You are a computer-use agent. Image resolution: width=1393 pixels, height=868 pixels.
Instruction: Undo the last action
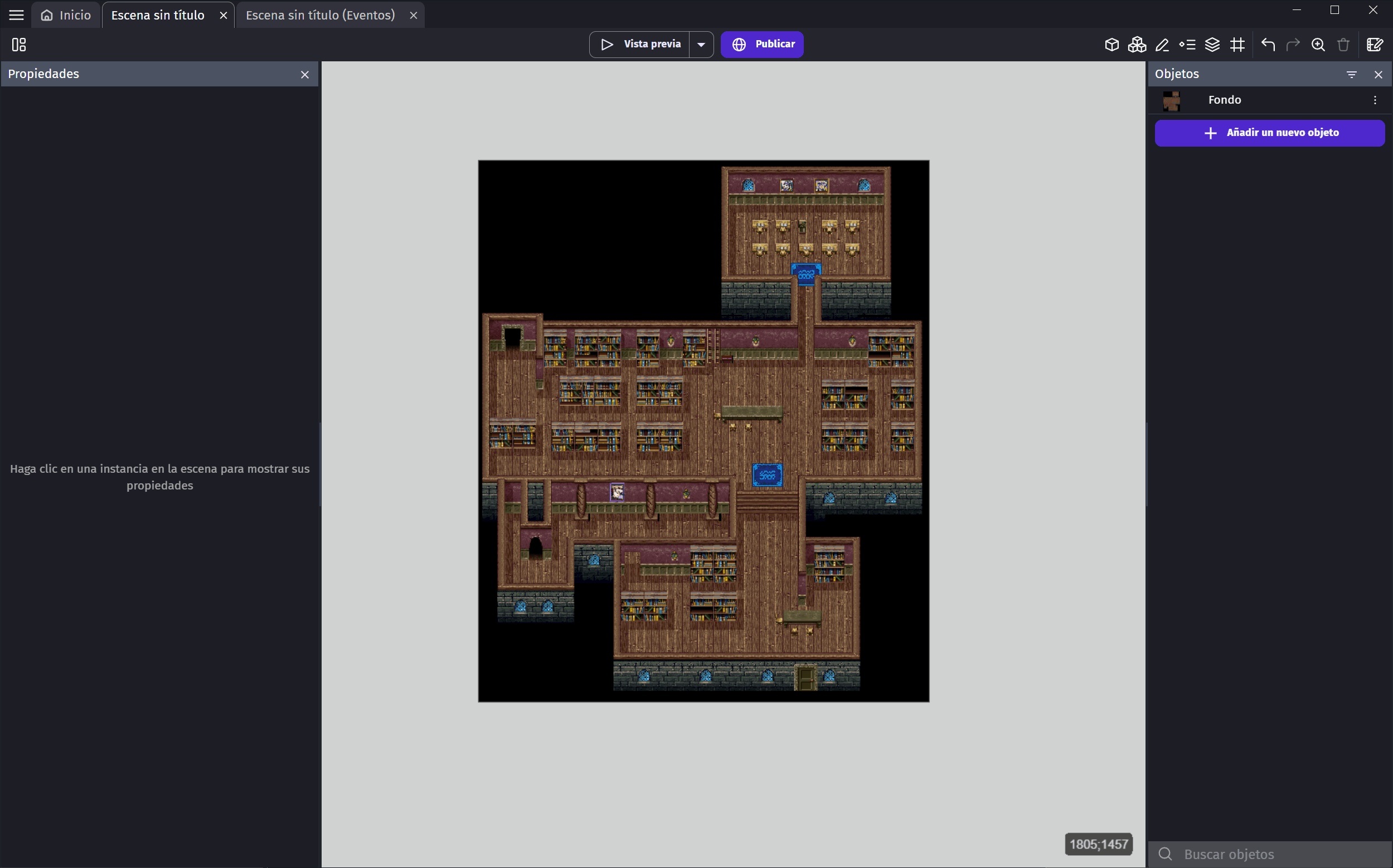(x=1268, y=44)
